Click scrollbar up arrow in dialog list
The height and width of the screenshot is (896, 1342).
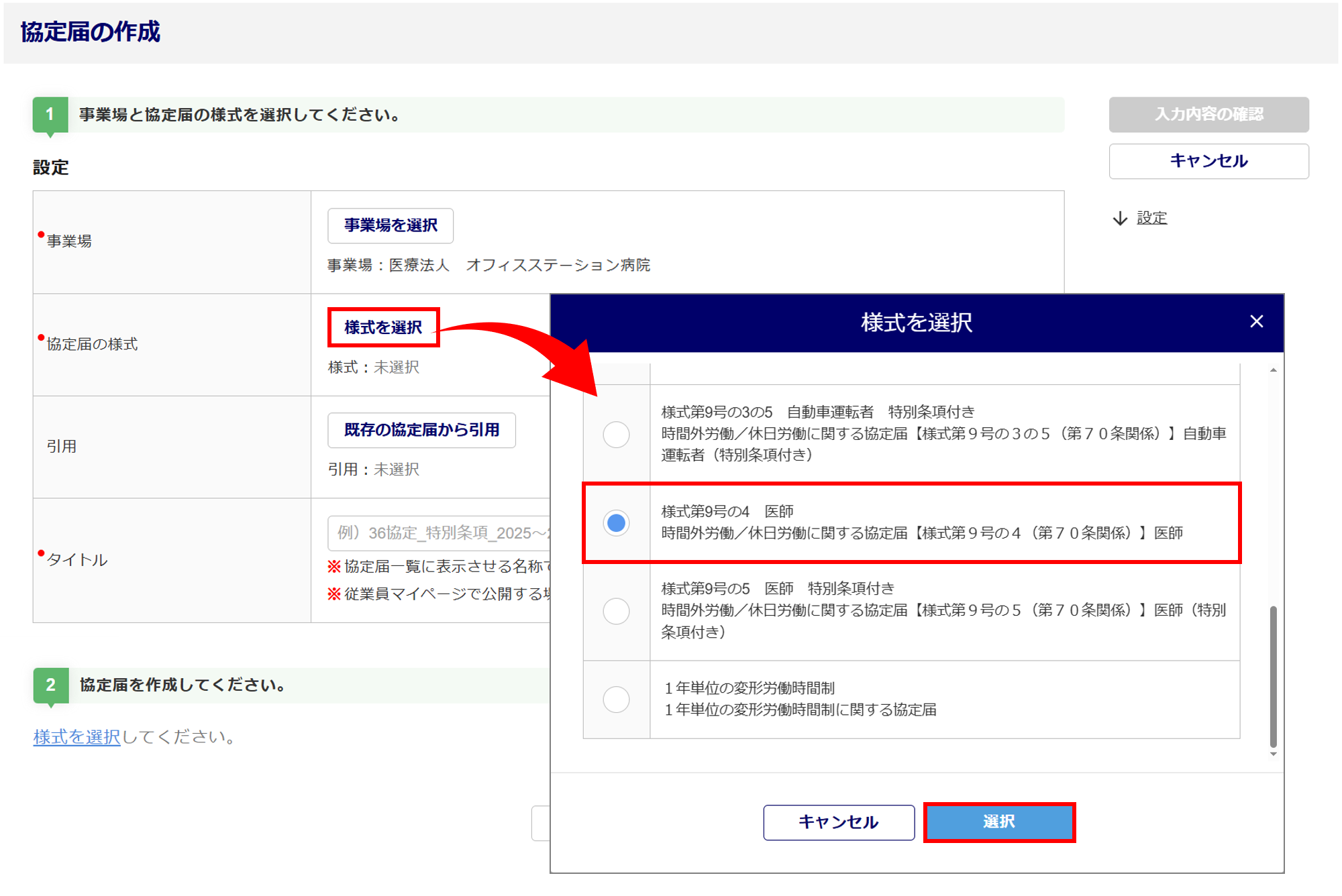tap(1273, 371)
